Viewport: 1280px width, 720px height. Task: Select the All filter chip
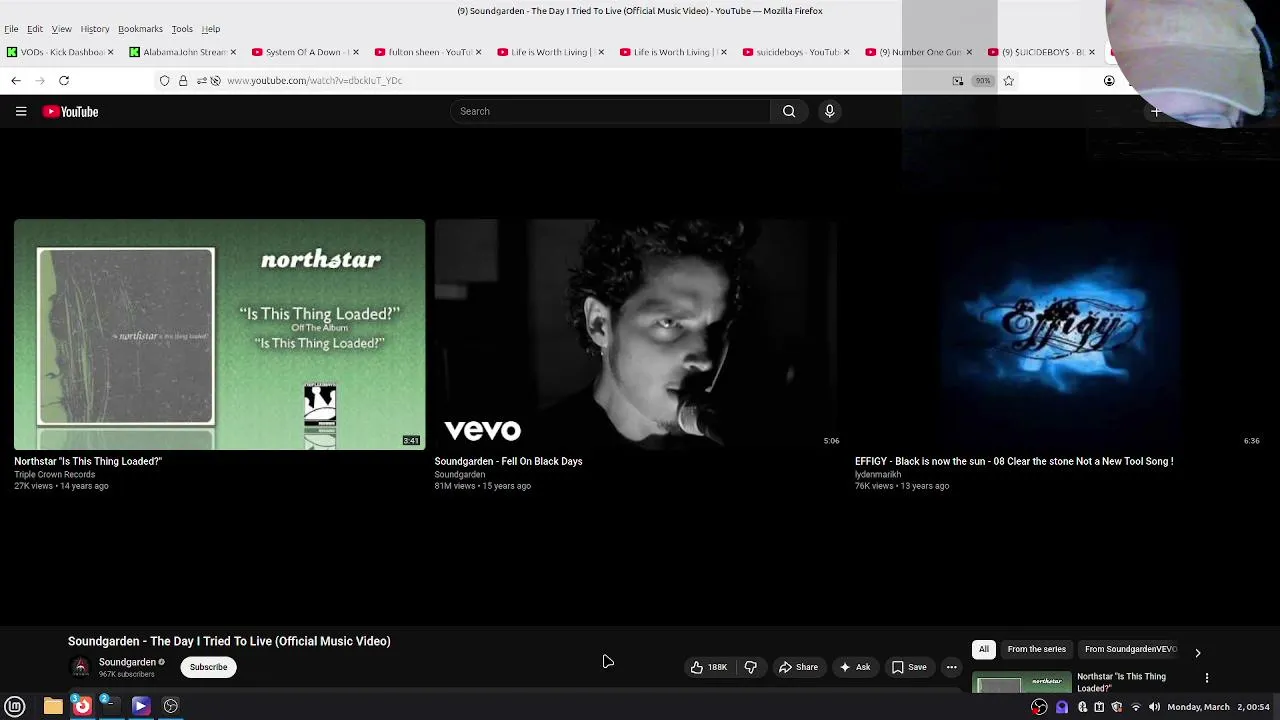click(984, 649)
